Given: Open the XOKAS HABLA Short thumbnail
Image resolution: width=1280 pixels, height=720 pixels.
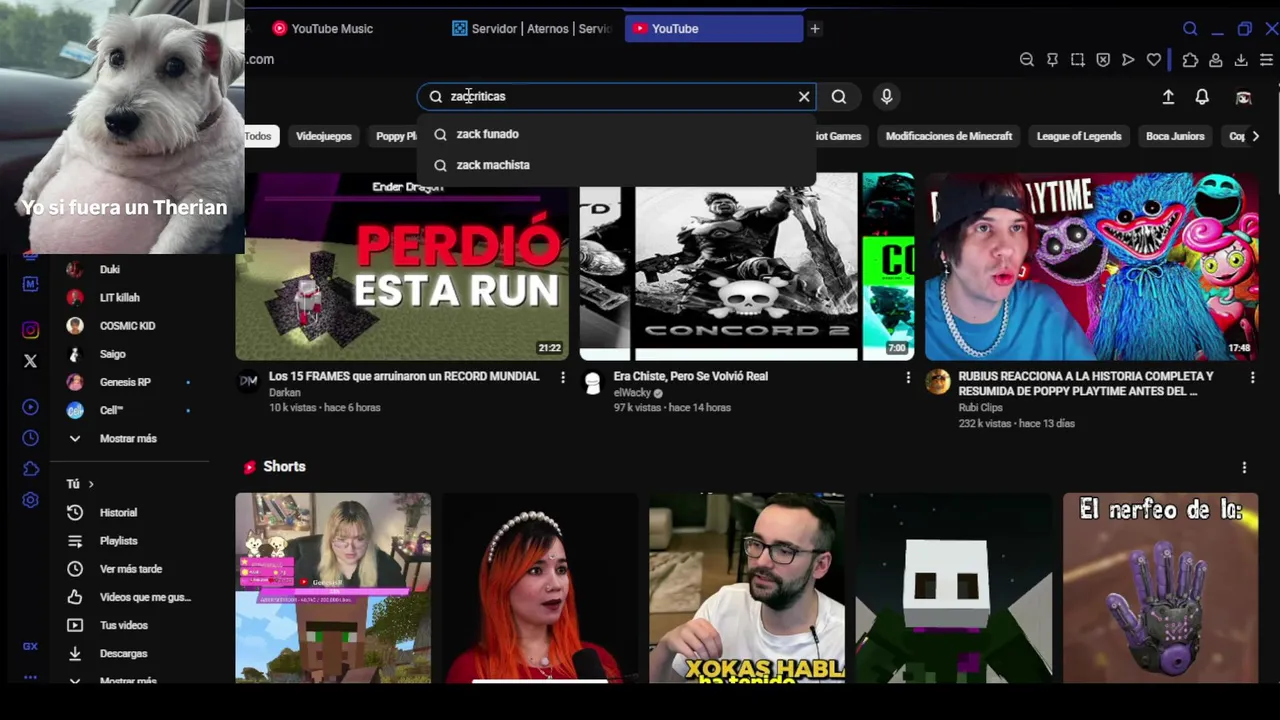Looking at the screenshot, I should pyautogui.click(x=746, y=588).
